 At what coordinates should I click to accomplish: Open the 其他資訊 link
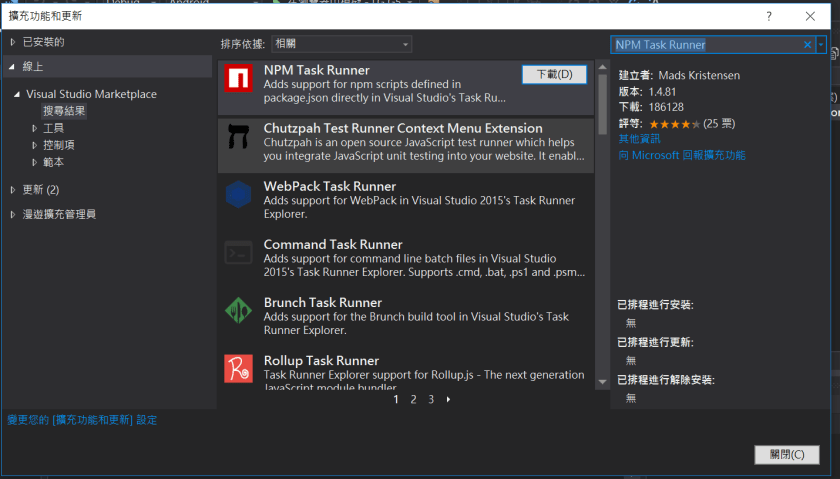coord(639,139)
